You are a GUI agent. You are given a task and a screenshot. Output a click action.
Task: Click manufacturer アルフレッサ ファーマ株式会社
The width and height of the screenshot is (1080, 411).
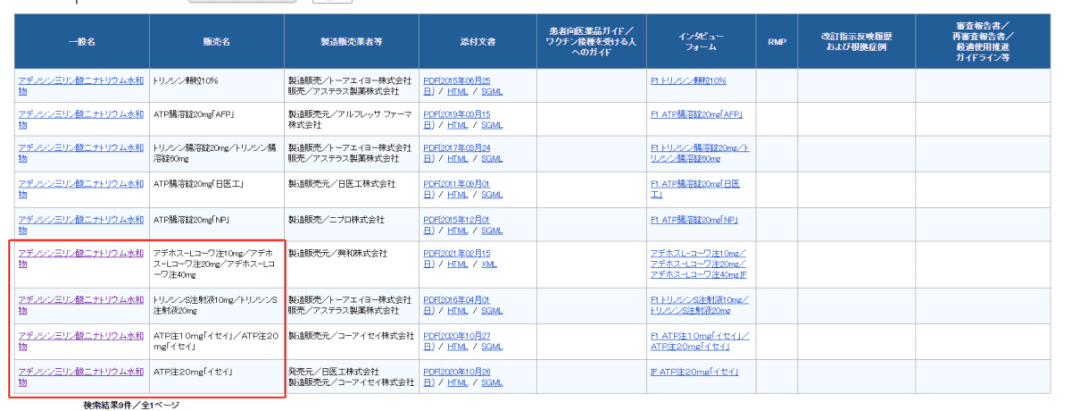point(351,120)
